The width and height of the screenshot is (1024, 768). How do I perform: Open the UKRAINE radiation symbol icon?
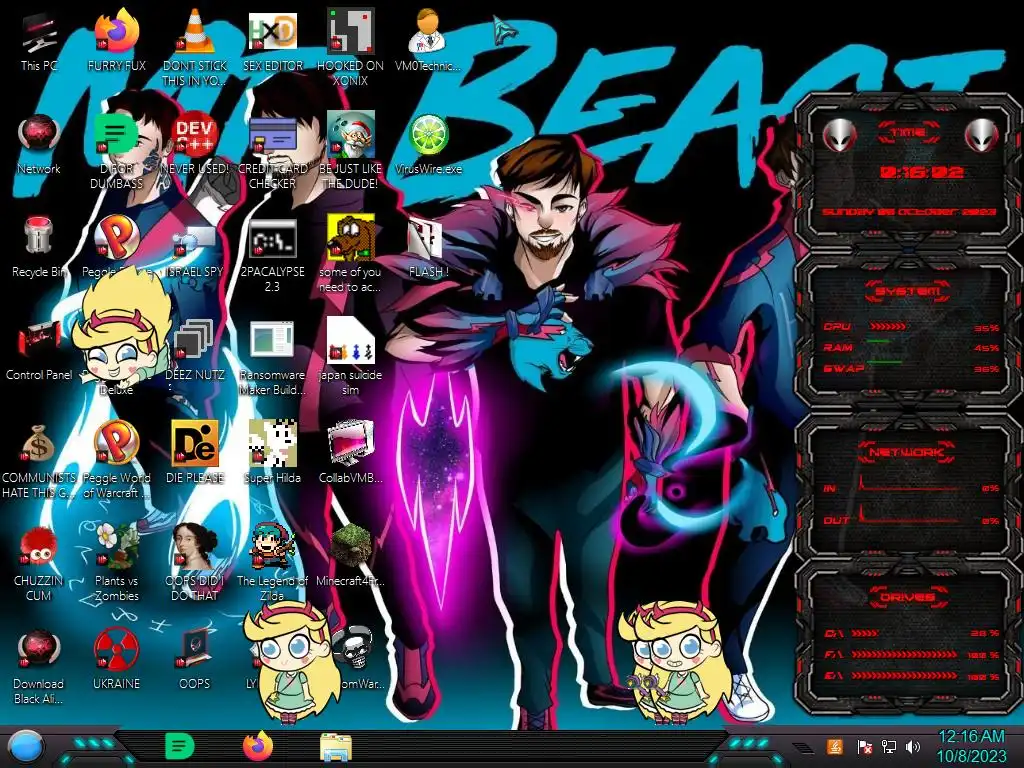pyautogui.click(x=116, y=660)
